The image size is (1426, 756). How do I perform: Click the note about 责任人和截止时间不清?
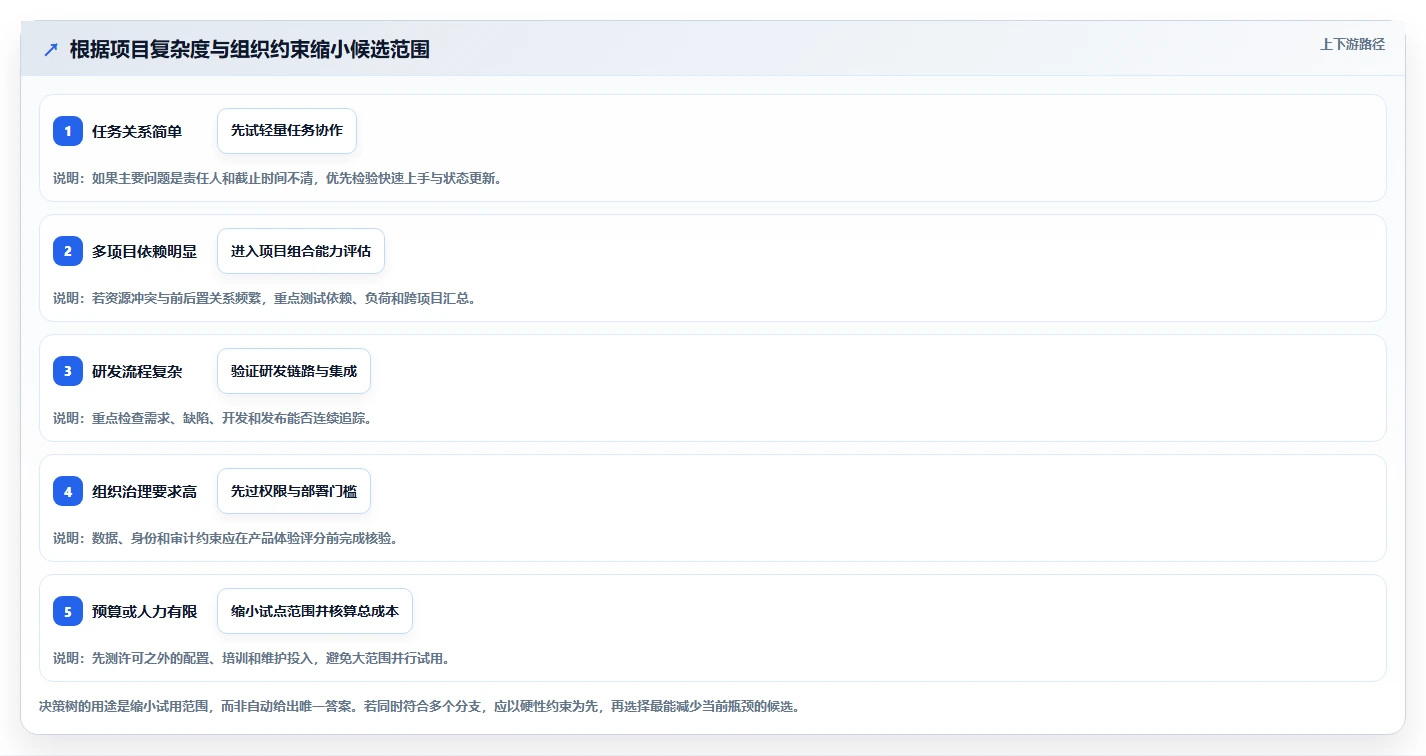[x=277, y=178]
